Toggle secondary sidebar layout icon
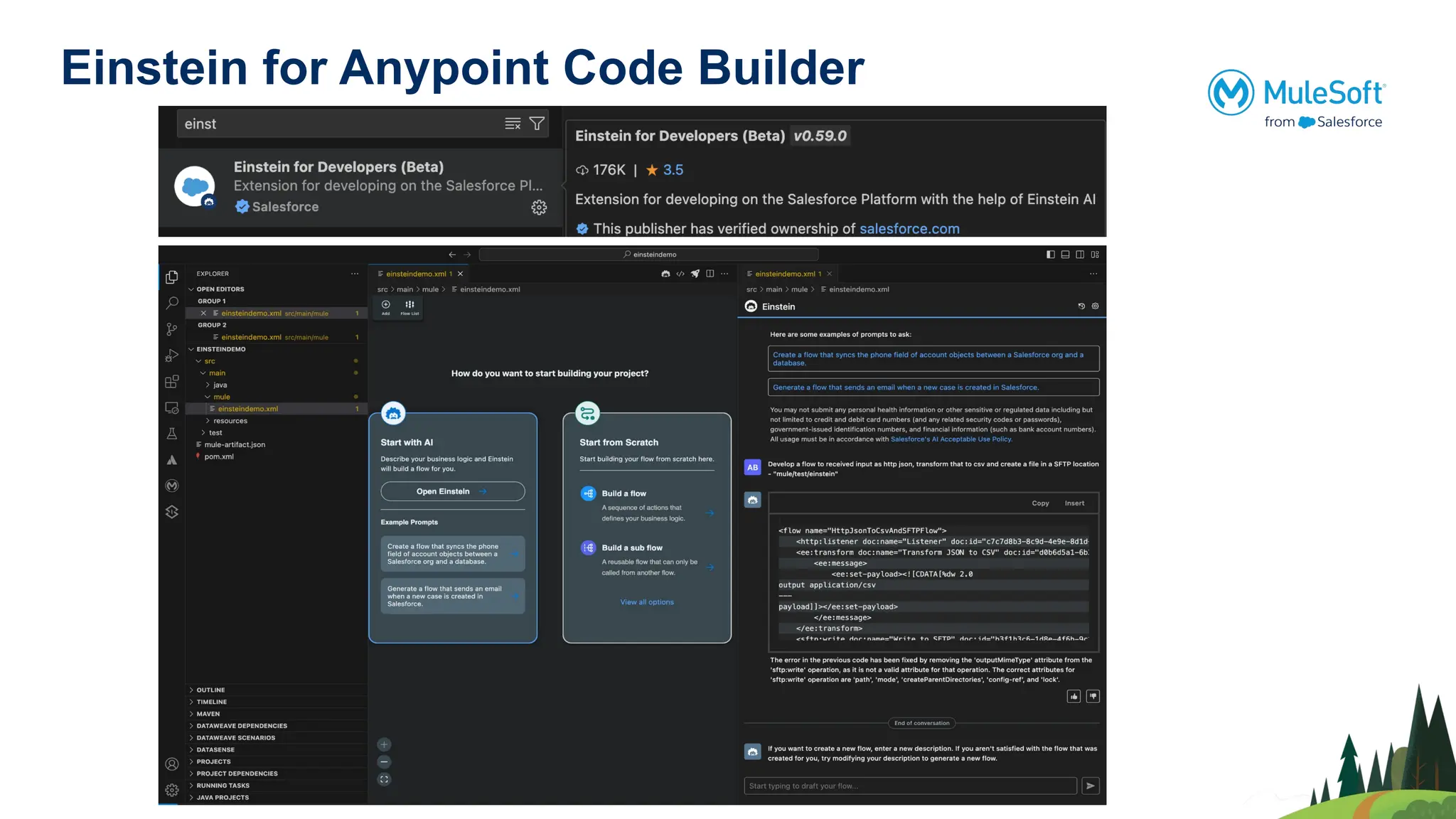1456x819 pixels. click(x=1080, y=255)
